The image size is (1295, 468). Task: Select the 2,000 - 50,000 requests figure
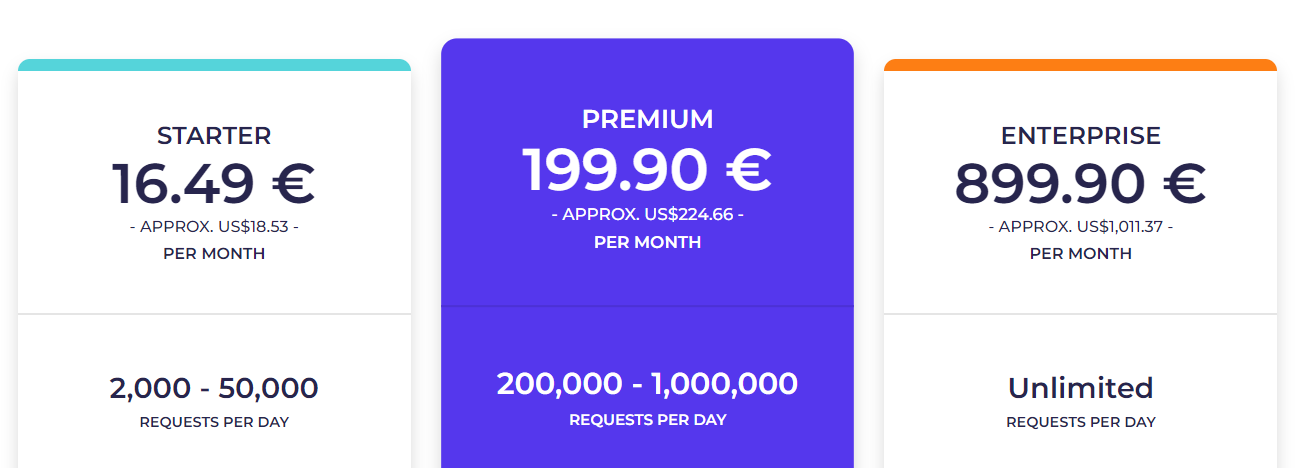214,388
